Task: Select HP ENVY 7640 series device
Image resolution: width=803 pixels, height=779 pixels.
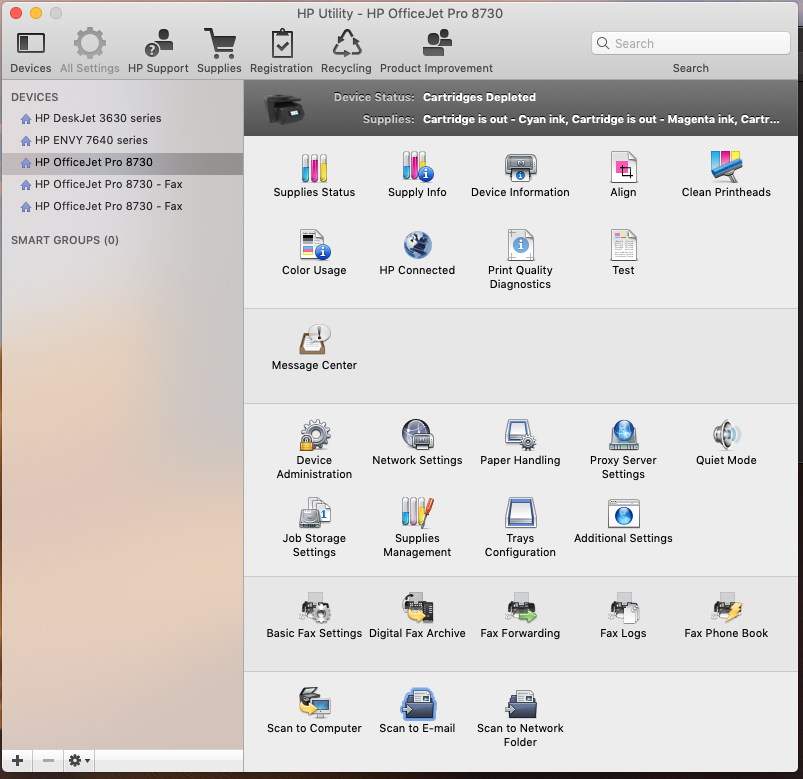Action: click(91, 140)
